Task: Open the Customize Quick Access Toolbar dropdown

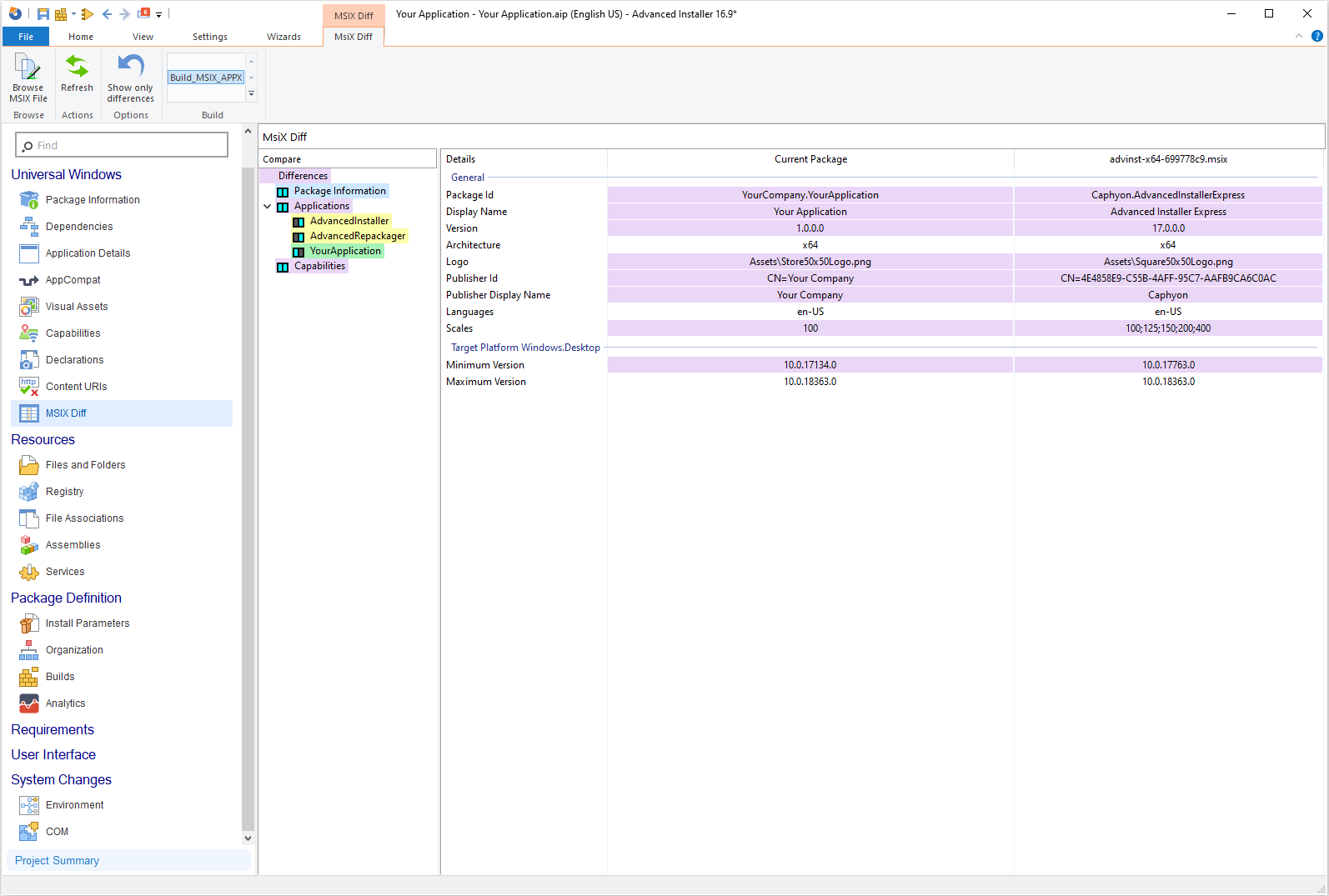Action: click(x=158, y=15)
